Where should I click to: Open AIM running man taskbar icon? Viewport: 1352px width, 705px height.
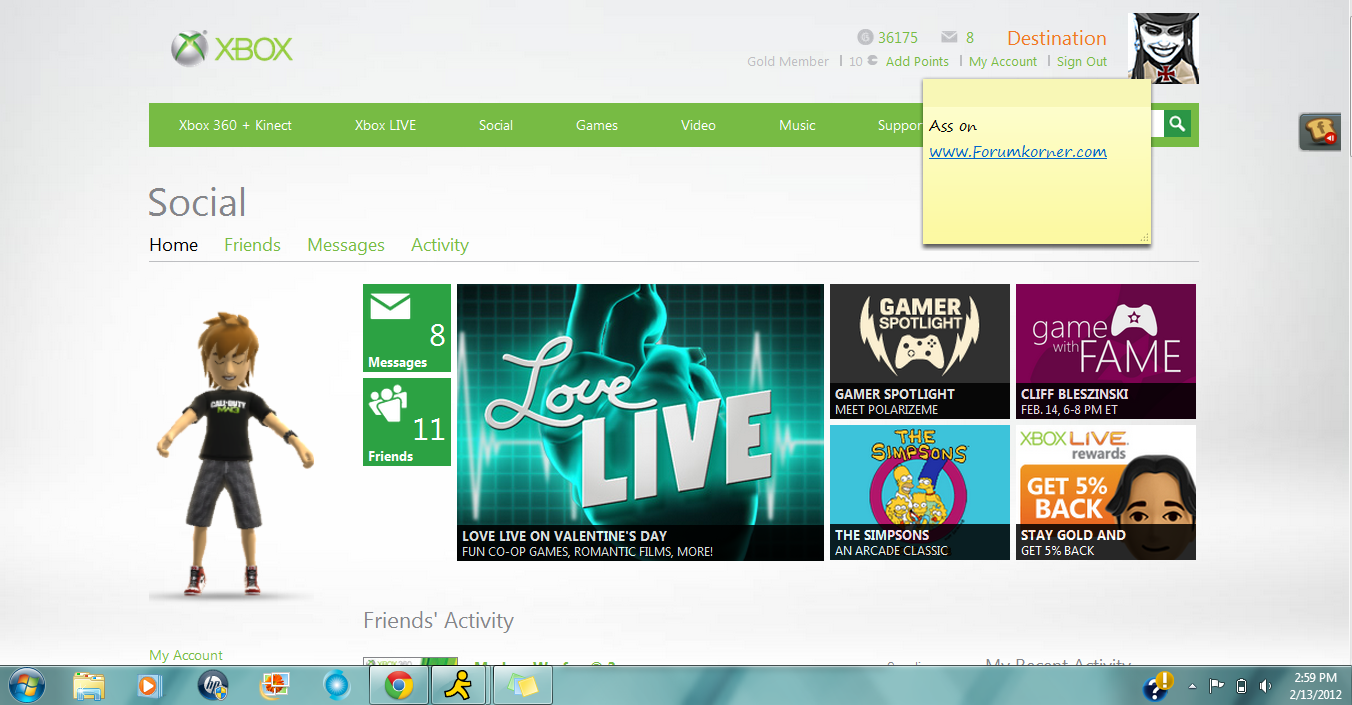(x=460, y=686)
